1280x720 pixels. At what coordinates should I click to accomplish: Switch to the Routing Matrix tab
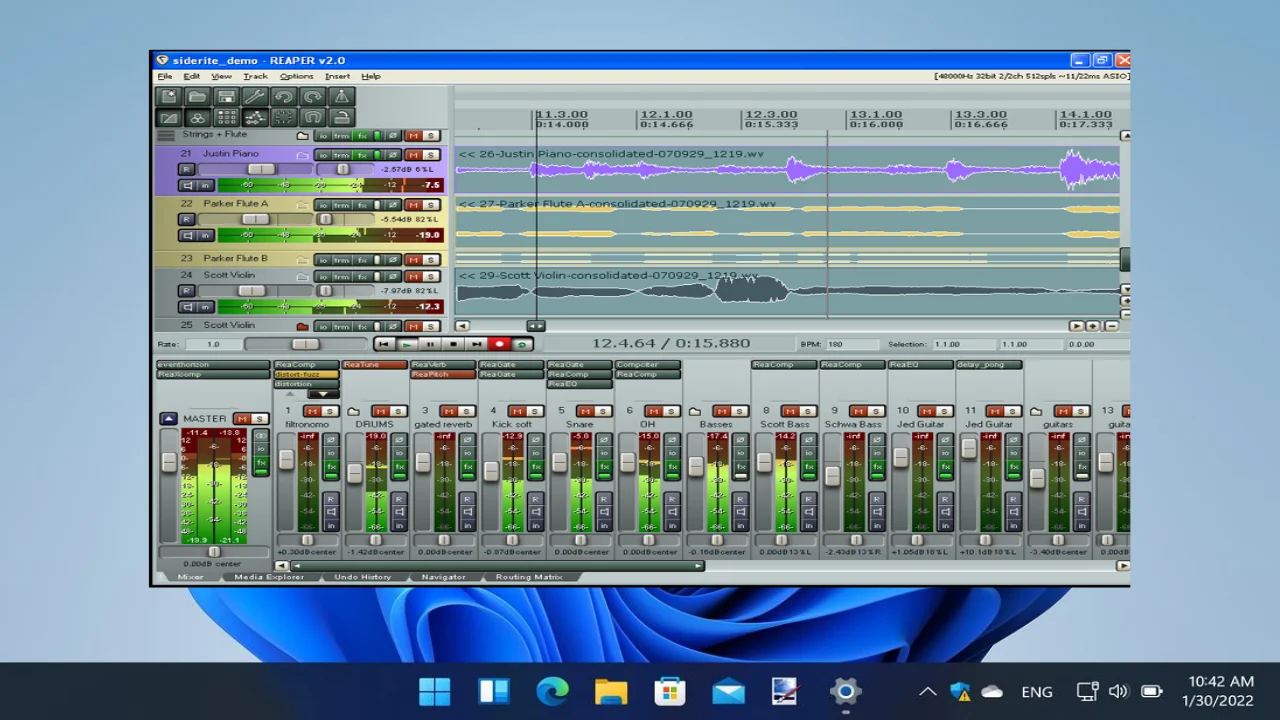click(529, 577)
